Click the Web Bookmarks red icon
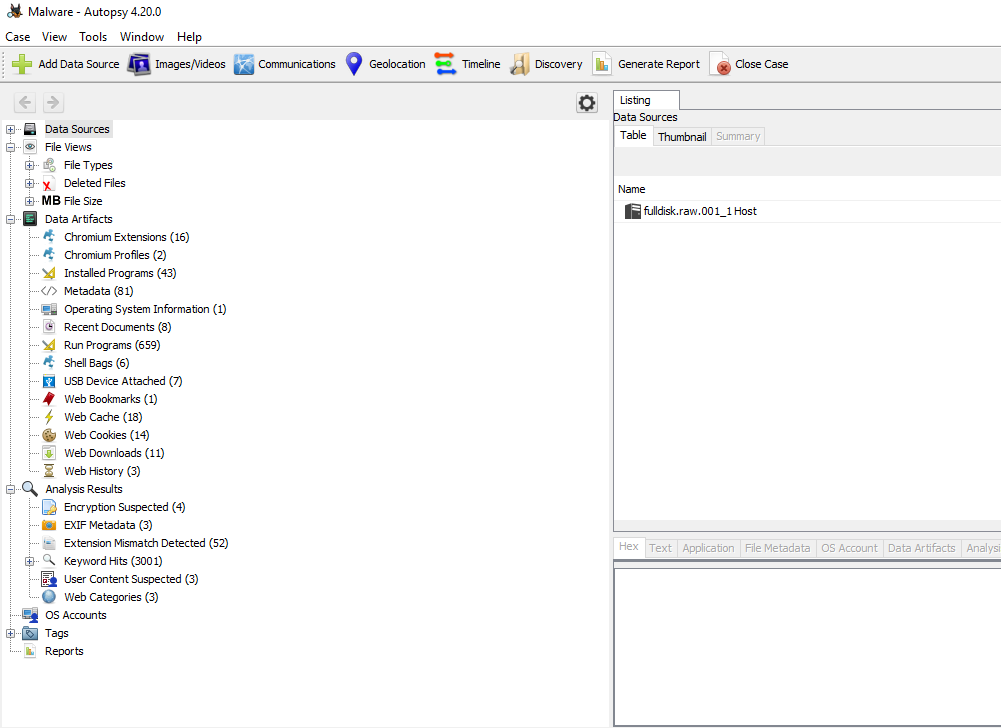This screenshot has height=728, width=1001. 49,399
